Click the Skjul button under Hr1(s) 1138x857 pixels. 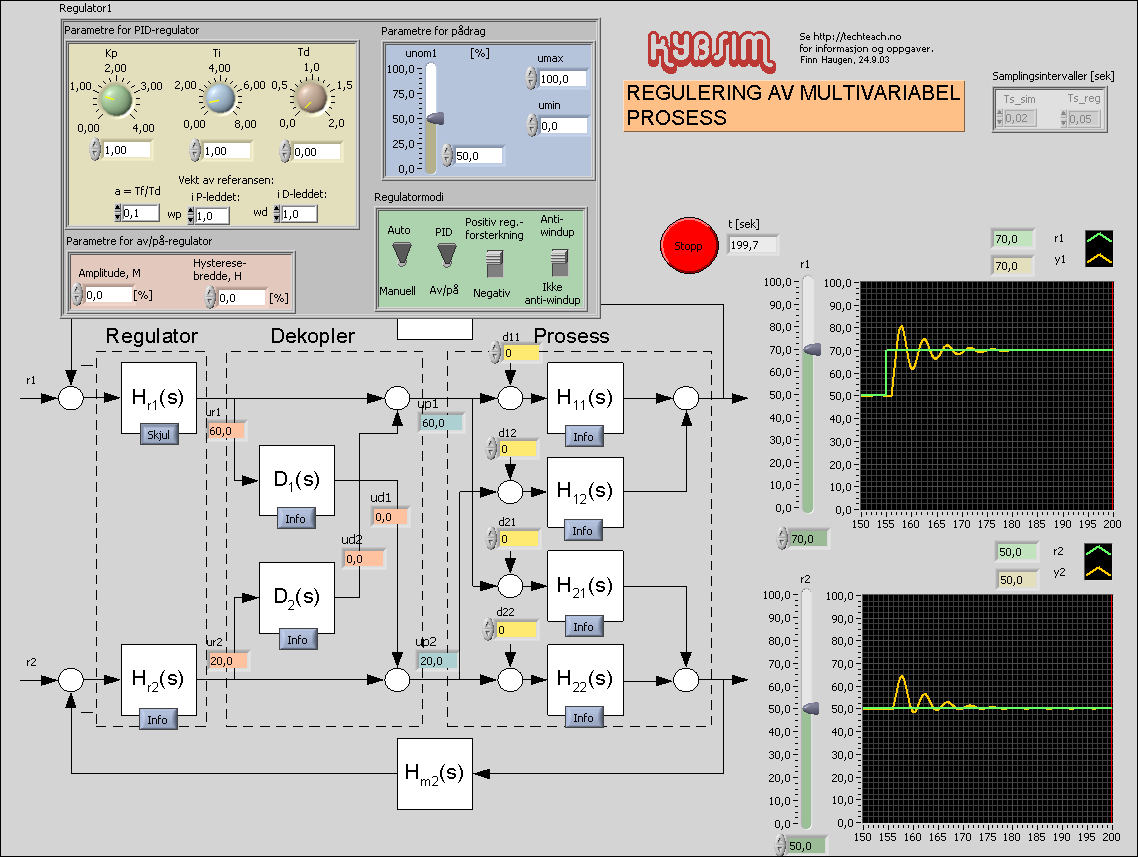[x=158, y=433]
